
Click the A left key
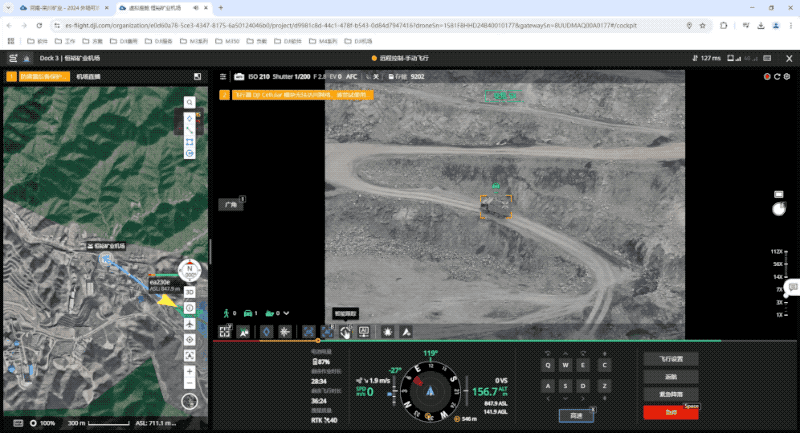pos(548,386)
